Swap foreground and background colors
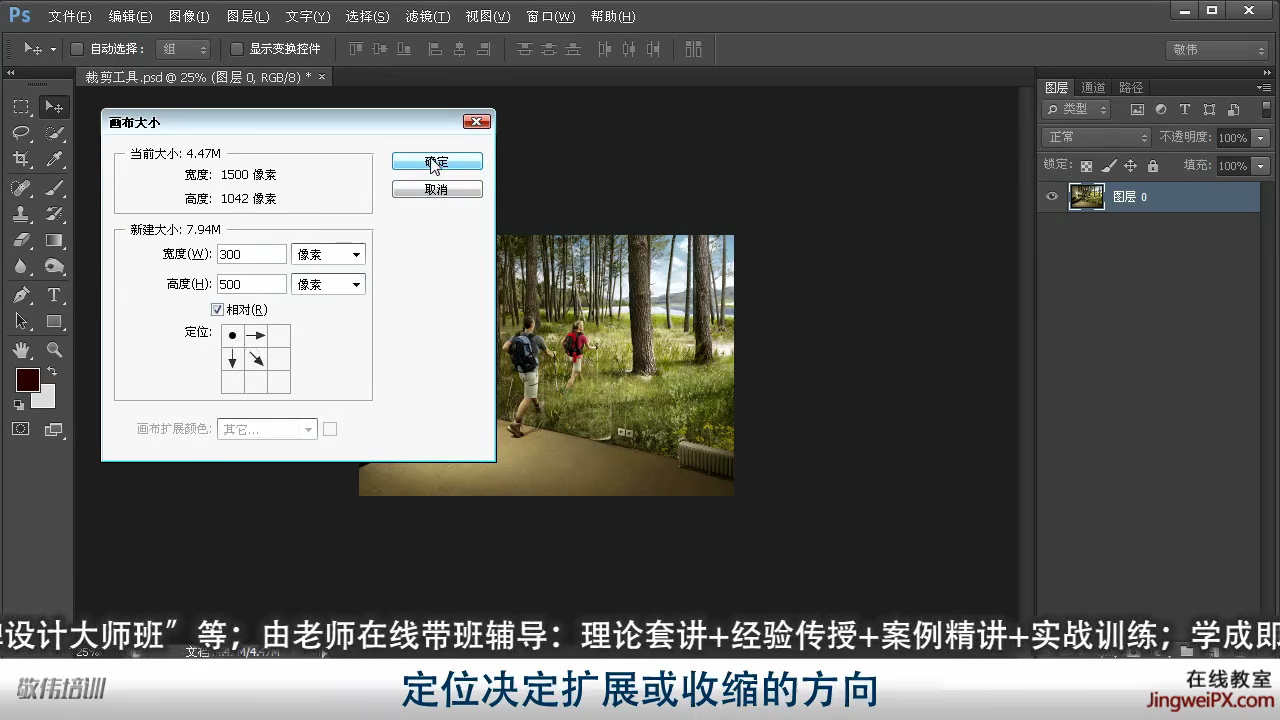Viewport: 1280px width, 720px height. [52, 372]
